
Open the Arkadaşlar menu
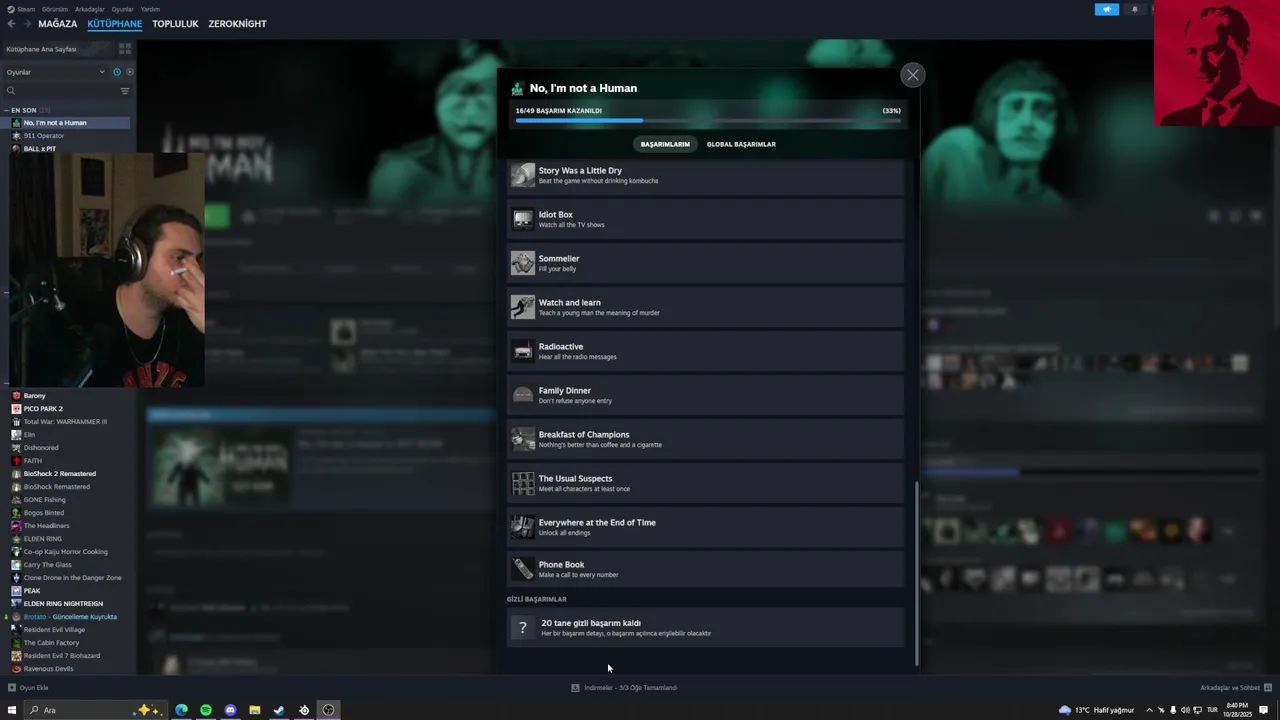point(89,9)
